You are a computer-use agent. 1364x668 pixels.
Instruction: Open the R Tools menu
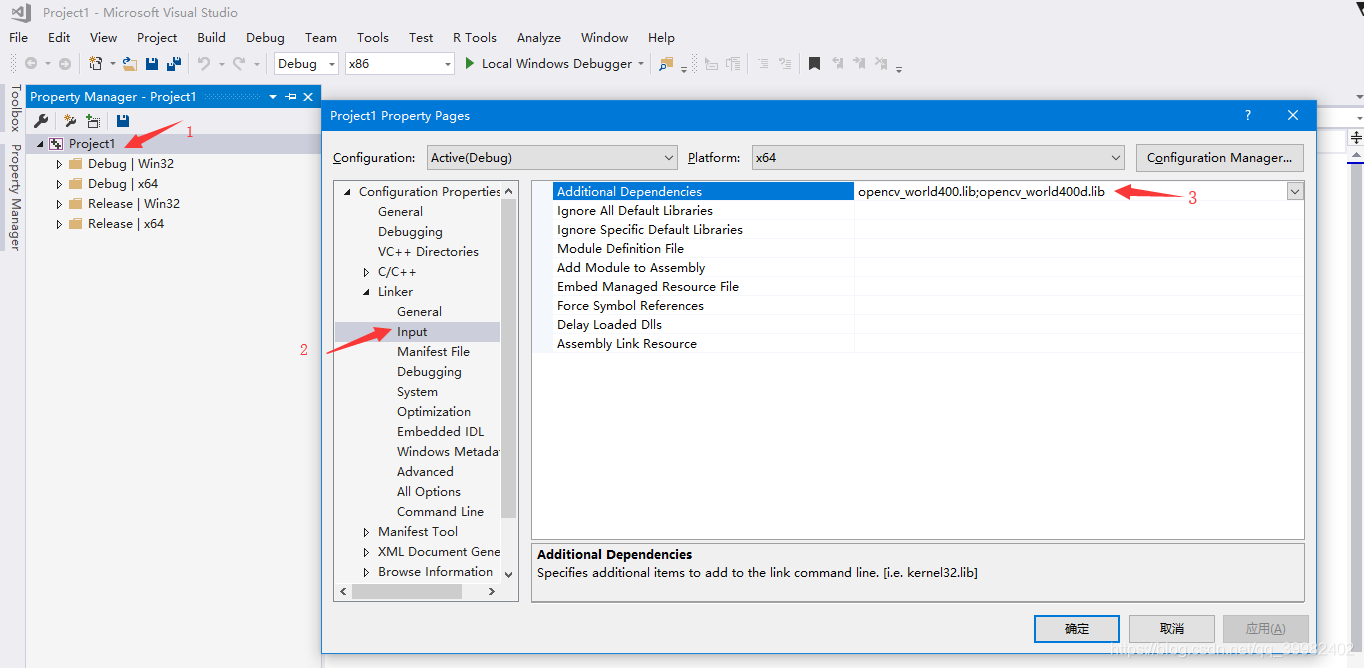[475, 38]
